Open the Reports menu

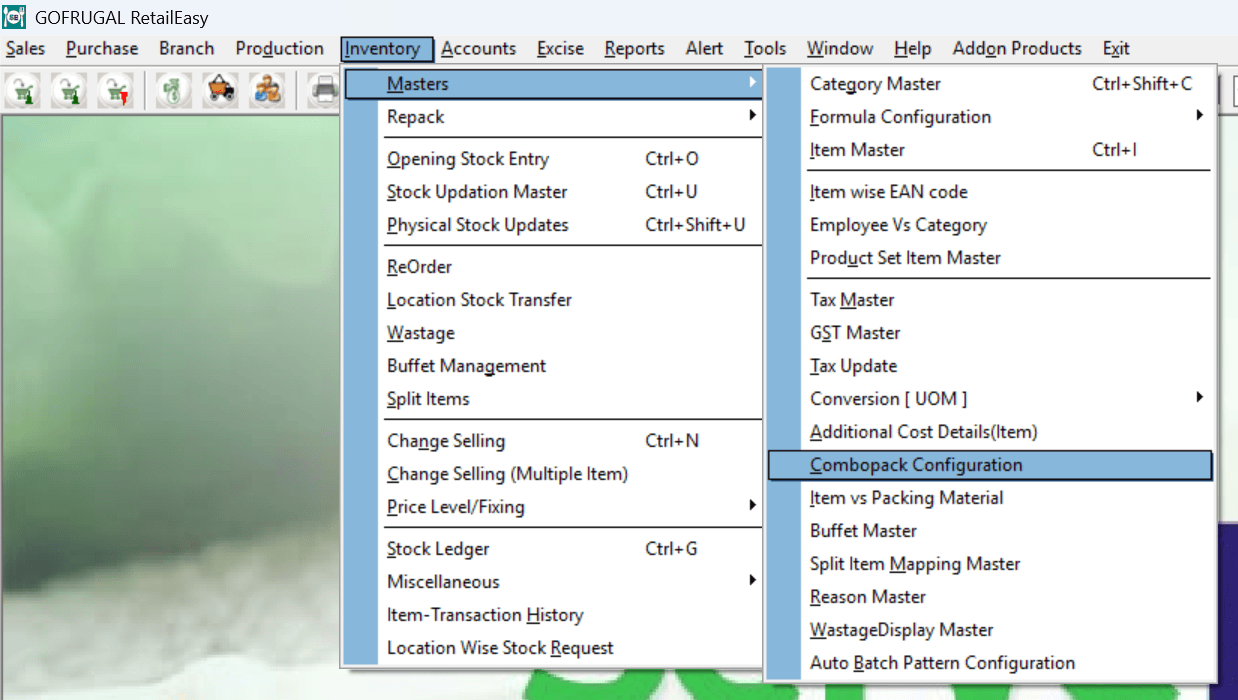tap(634, 49)
